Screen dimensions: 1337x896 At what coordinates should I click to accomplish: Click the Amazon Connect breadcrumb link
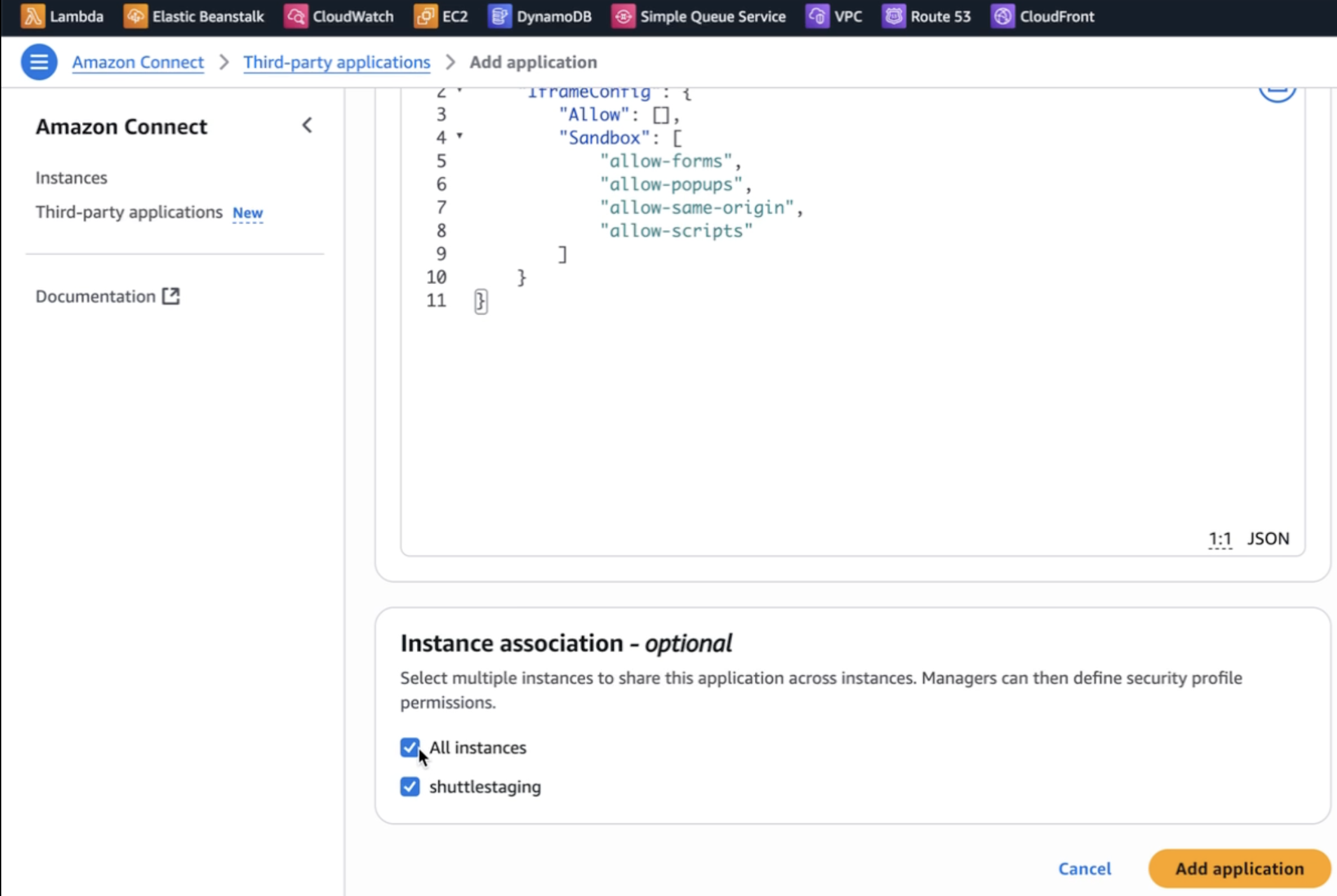tap(138, 62)
